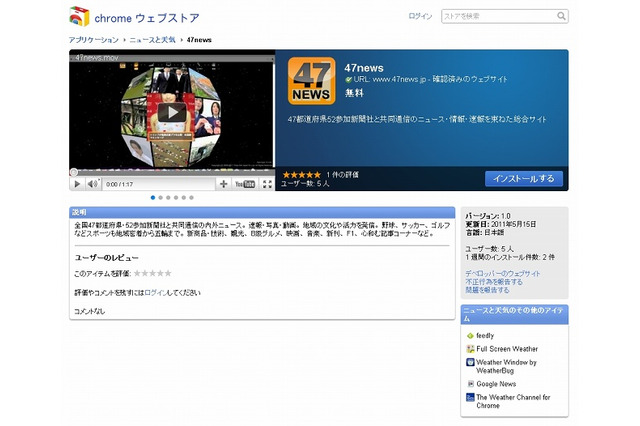Image resolution: width=640 pixels, height=426 pixels.
Task: Click the 1 件の評価 rating count
Action: click(342, 175)
